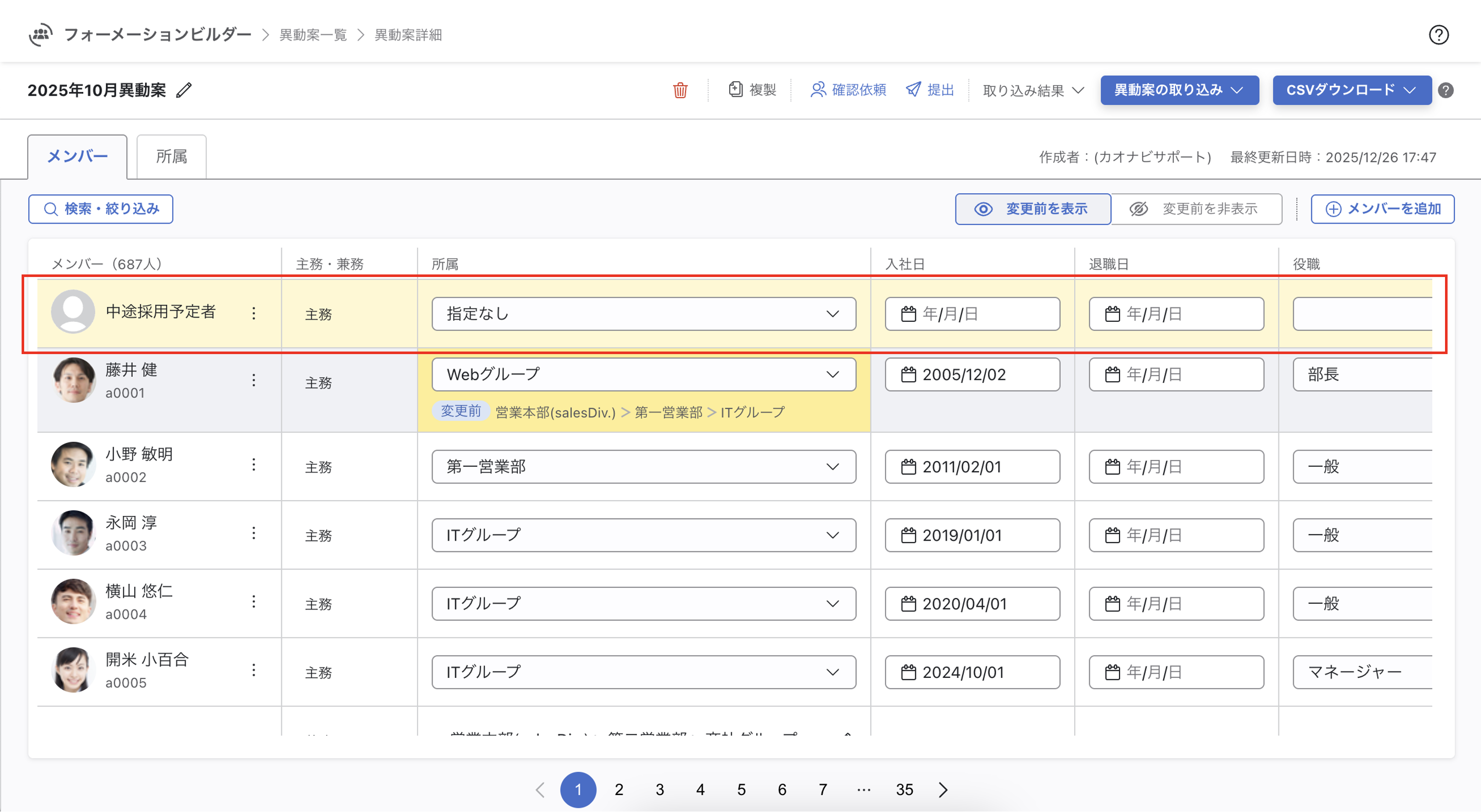Expand 所属 dropdown showing 指定なし

tap(643, 314)
